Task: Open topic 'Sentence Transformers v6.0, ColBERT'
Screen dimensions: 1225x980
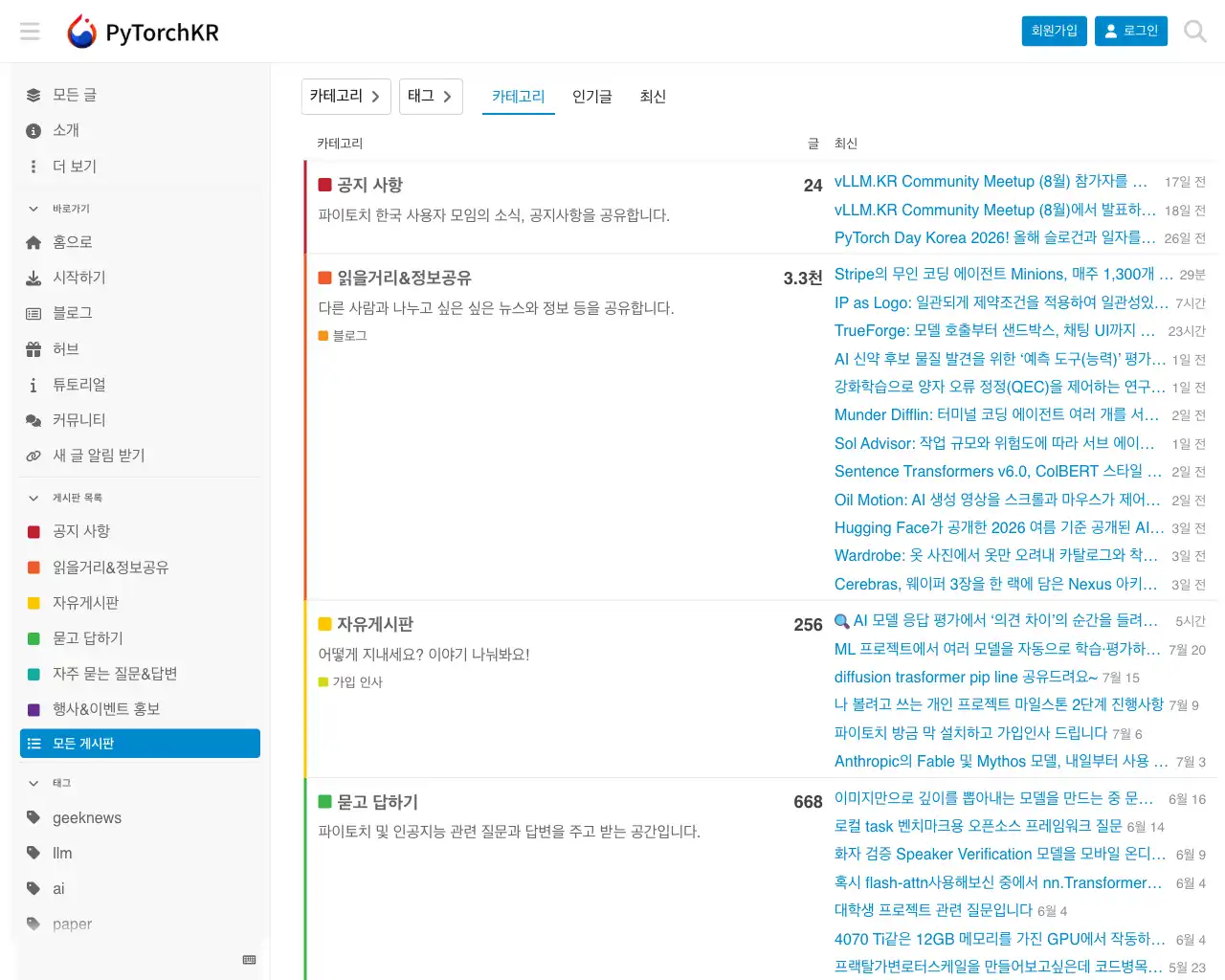Action: [998, 471]
